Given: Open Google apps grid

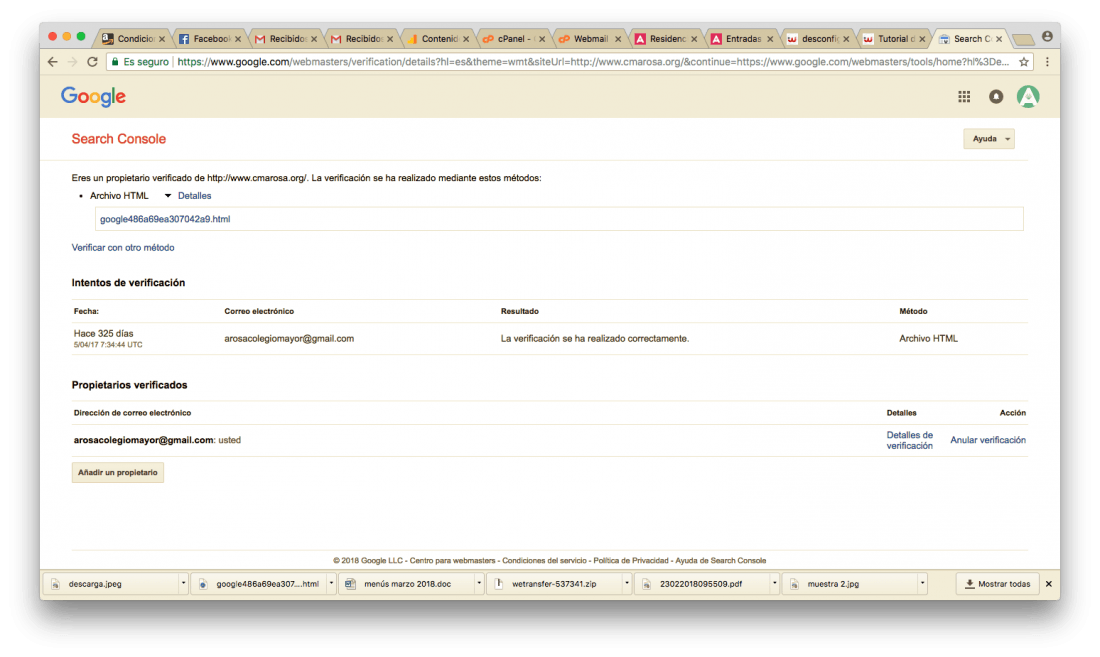Looking at the screenshot, I should point(964,97).
